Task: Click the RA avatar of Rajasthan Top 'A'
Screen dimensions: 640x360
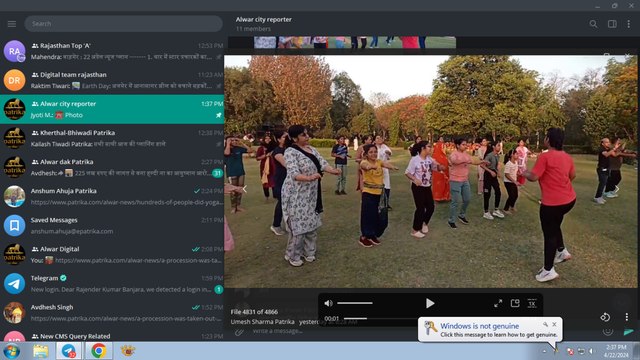Action: tap(14, 51)
